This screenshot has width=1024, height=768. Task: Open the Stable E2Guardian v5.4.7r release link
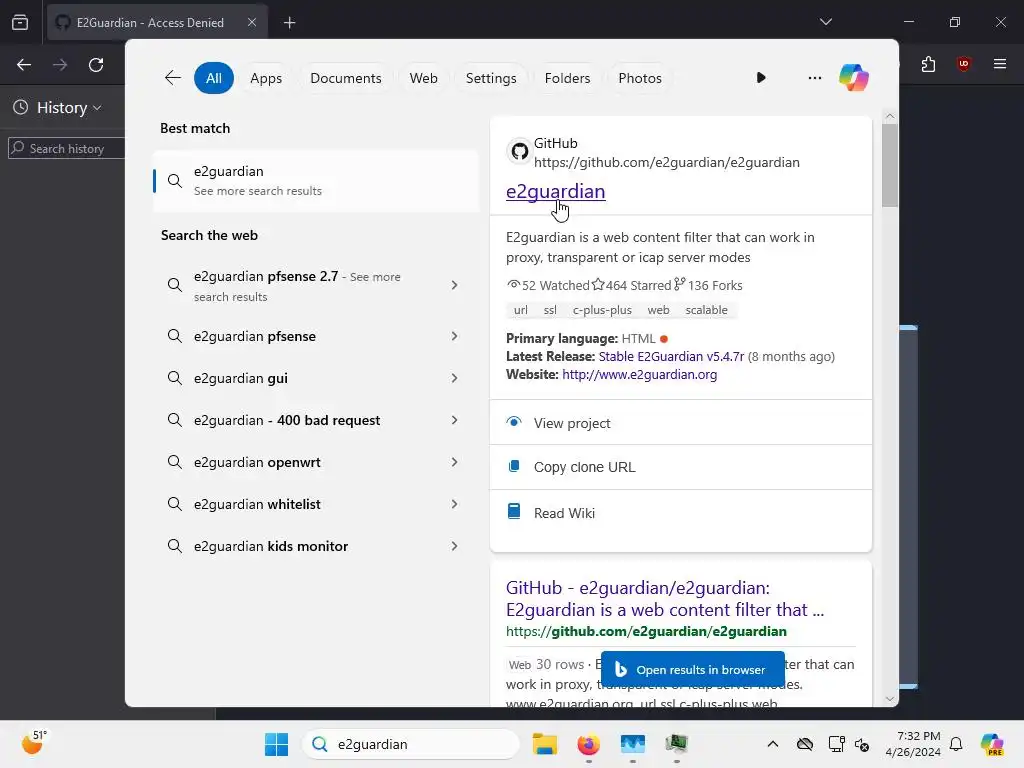point(671,357)
